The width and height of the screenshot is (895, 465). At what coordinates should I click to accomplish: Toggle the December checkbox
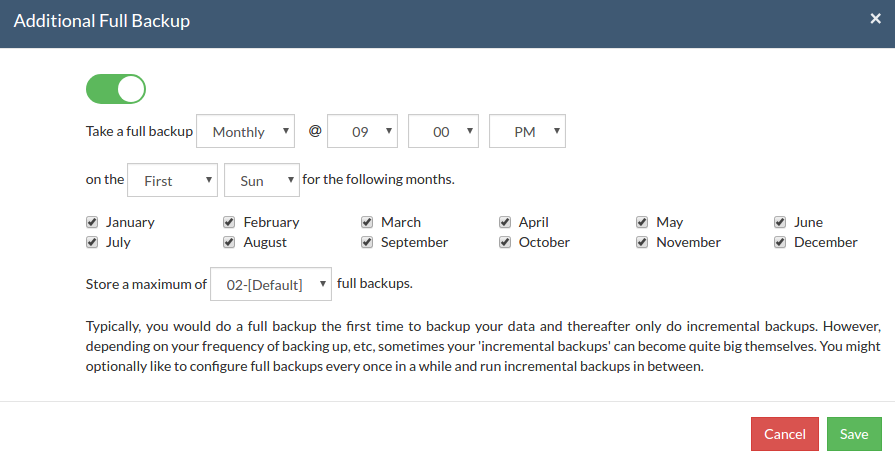click(x=780, y=242)
